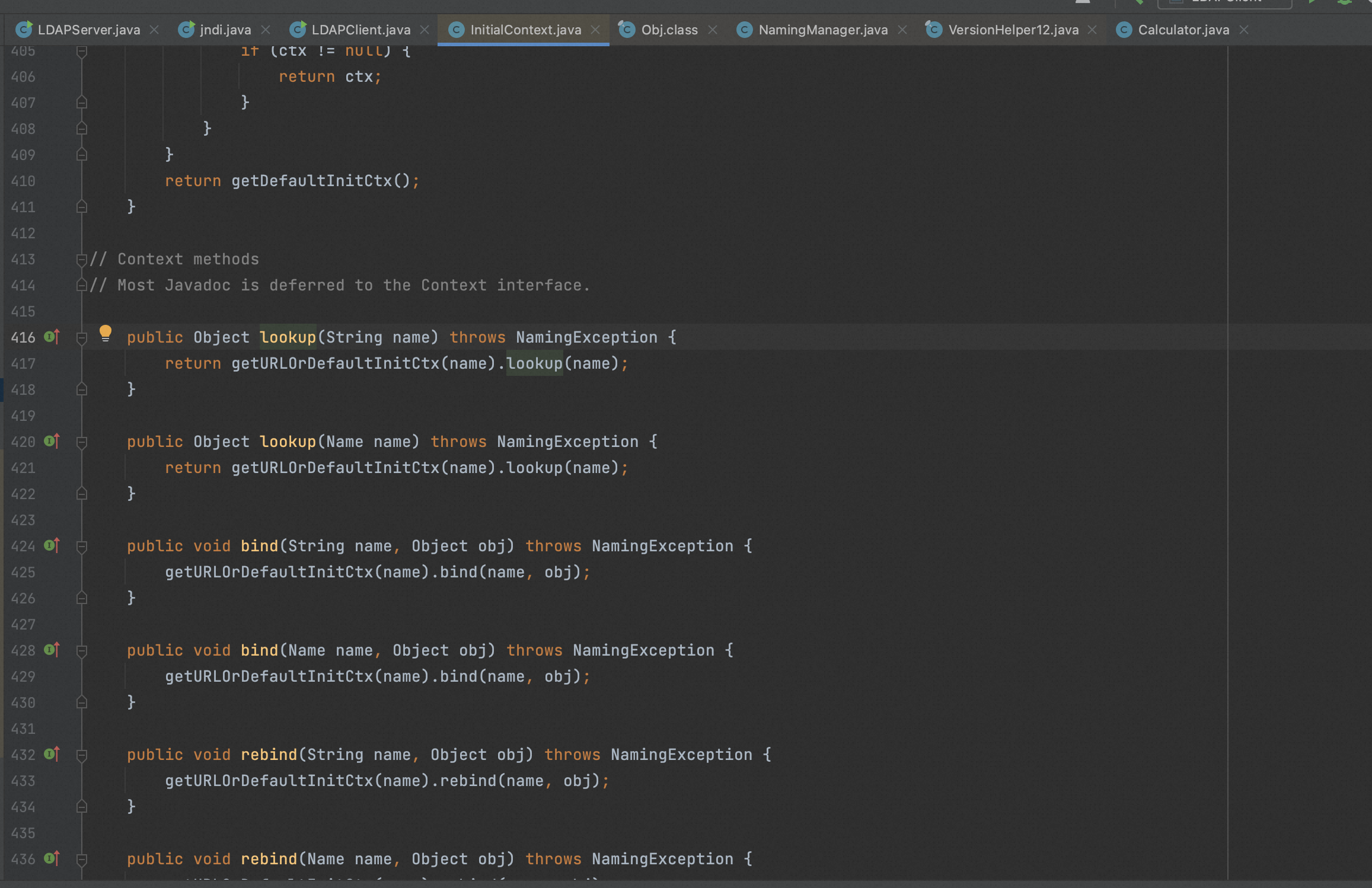Image resolution: width=1372 pixels, height=888 pixels.
Task: Click the Calculator.java class icon
Action: [x=1124, y=30]
